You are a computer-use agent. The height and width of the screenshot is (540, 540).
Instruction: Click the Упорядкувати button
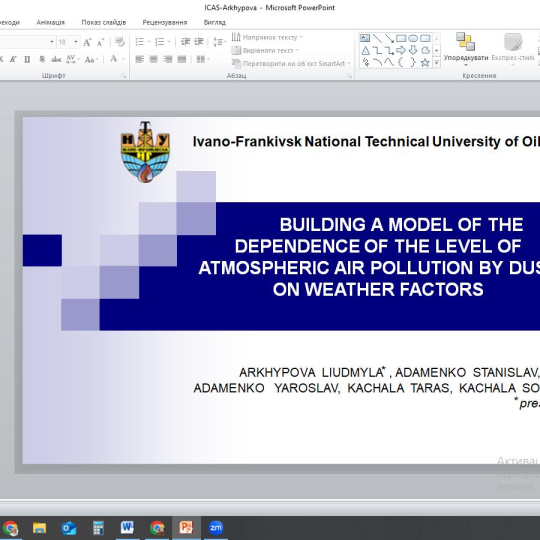pos(466,49)
